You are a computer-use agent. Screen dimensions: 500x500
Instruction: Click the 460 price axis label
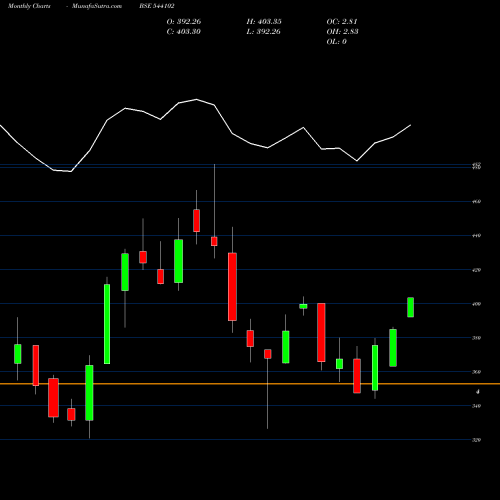pyautogui.click(x=477, y=201)
